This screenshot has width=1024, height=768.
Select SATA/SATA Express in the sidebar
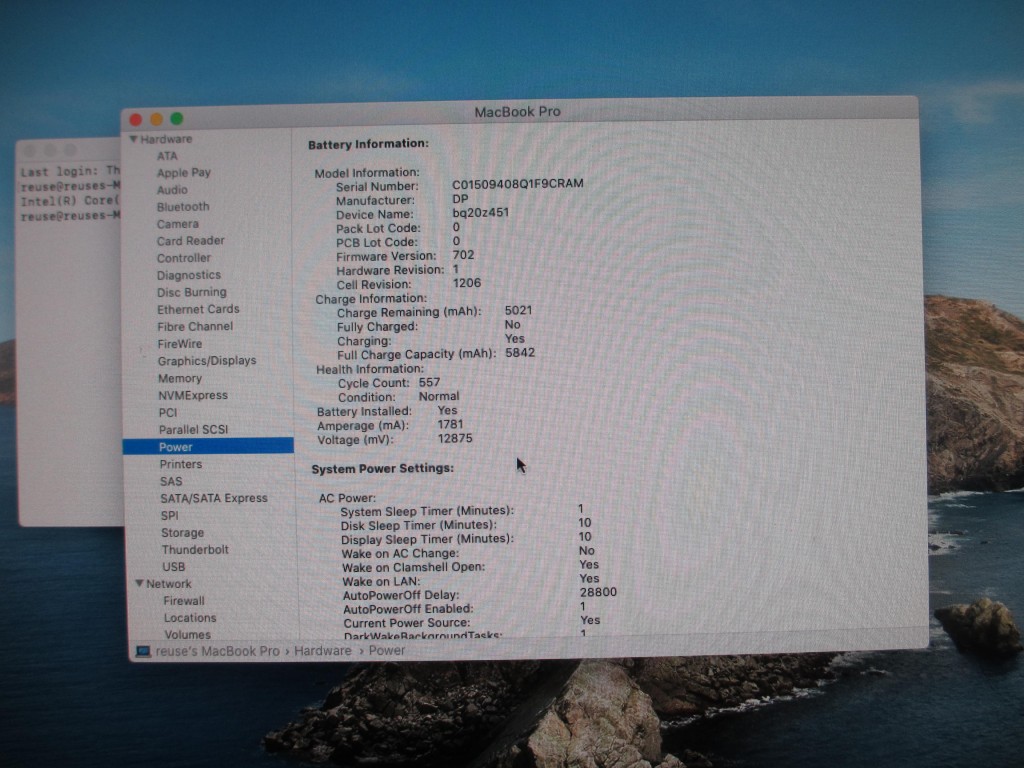214,498
